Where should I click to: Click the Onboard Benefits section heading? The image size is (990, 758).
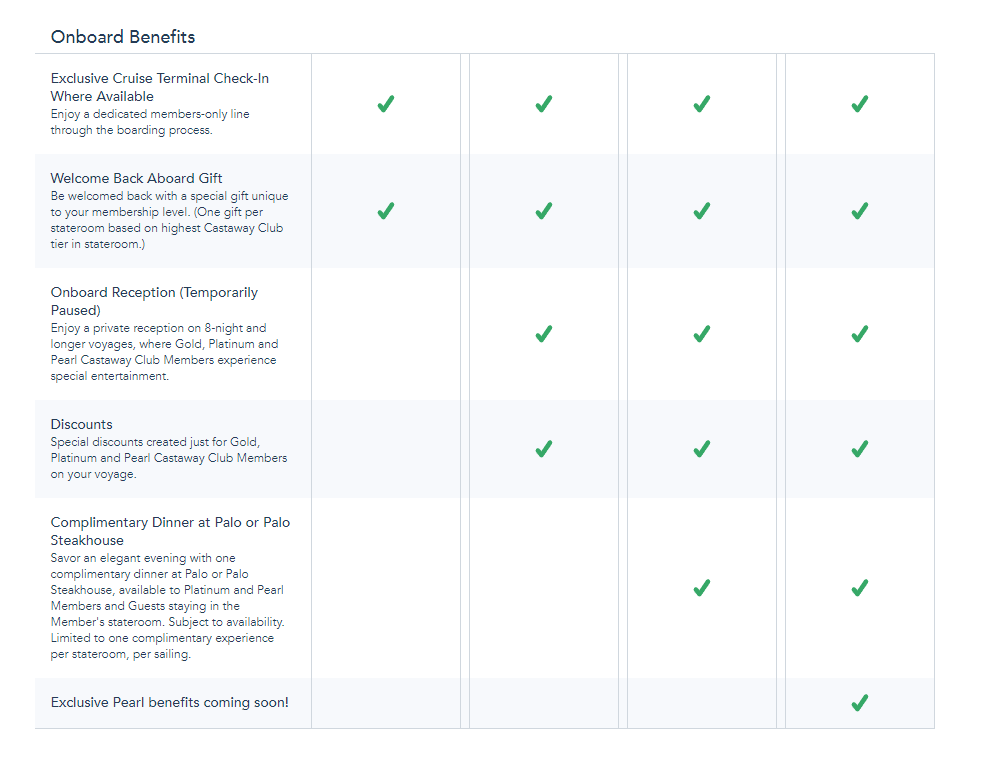click(x=123, y=37)
